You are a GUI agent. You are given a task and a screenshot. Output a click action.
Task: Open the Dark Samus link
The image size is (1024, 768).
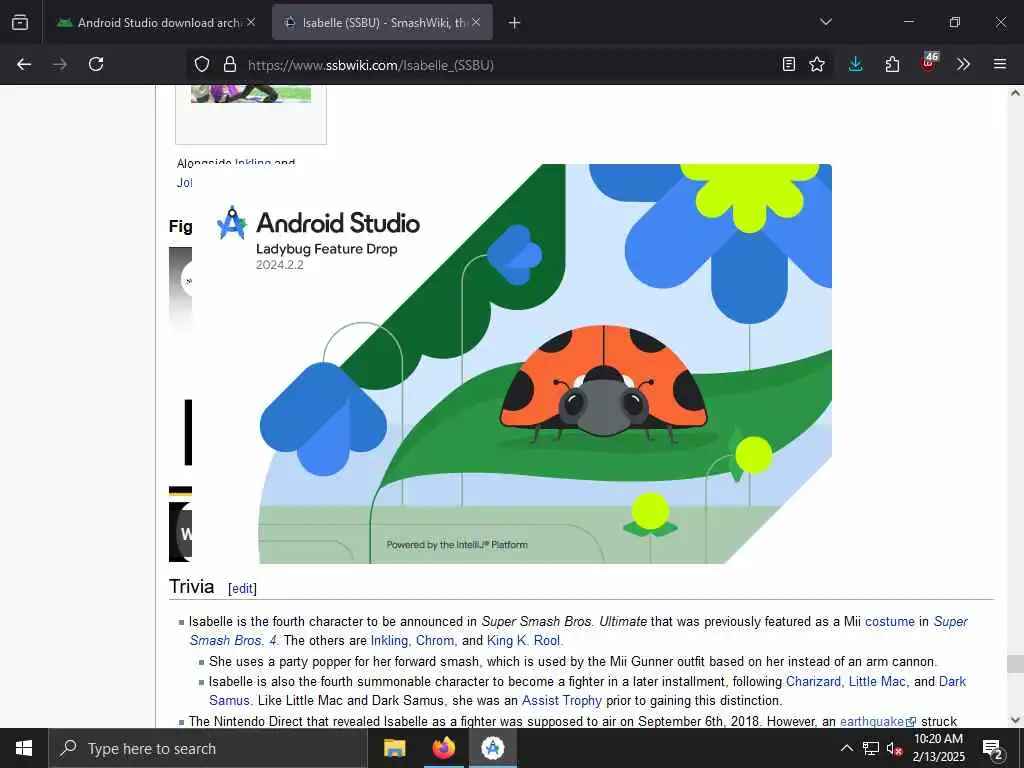coord(952,682)
